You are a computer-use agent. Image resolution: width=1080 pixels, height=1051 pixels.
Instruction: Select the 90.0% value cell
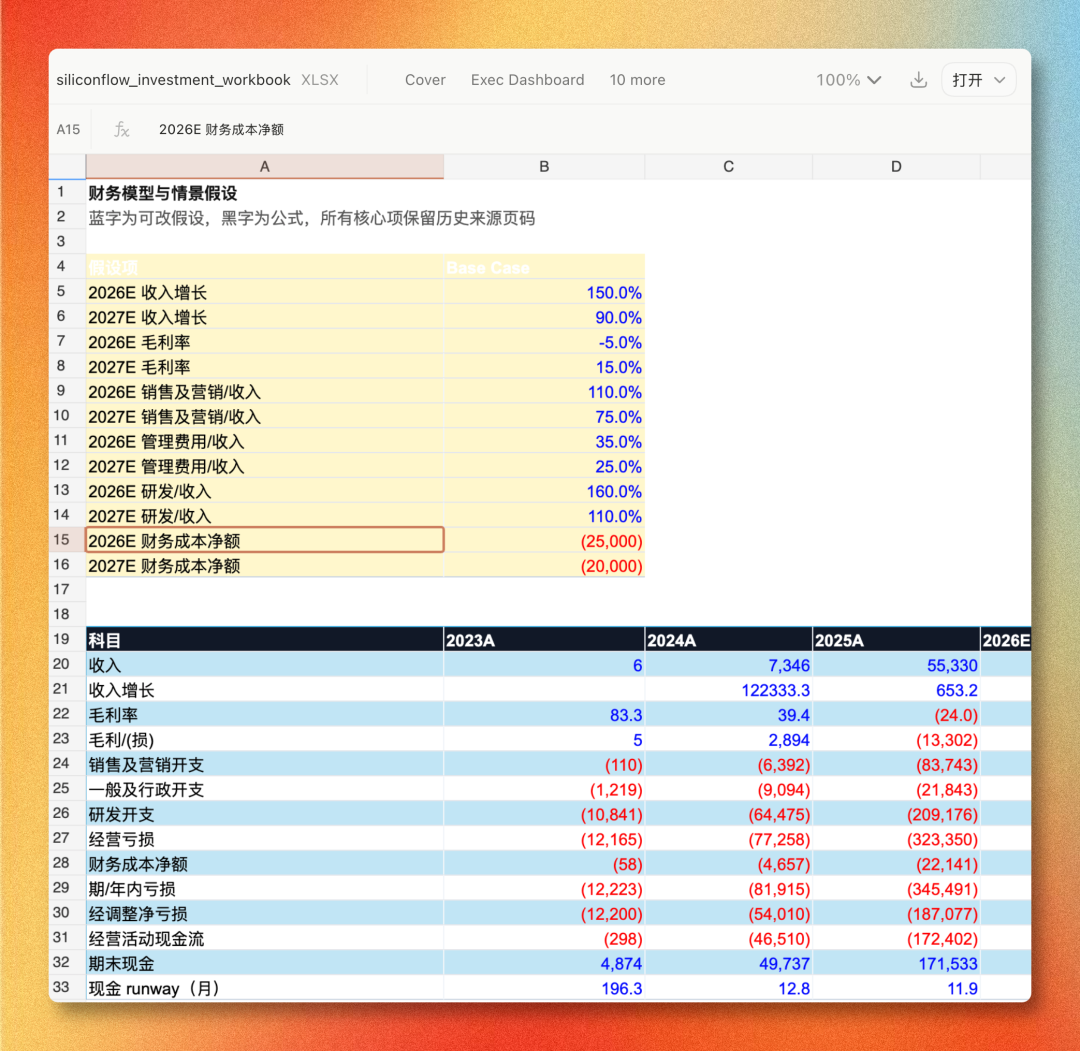pos(544,317)
